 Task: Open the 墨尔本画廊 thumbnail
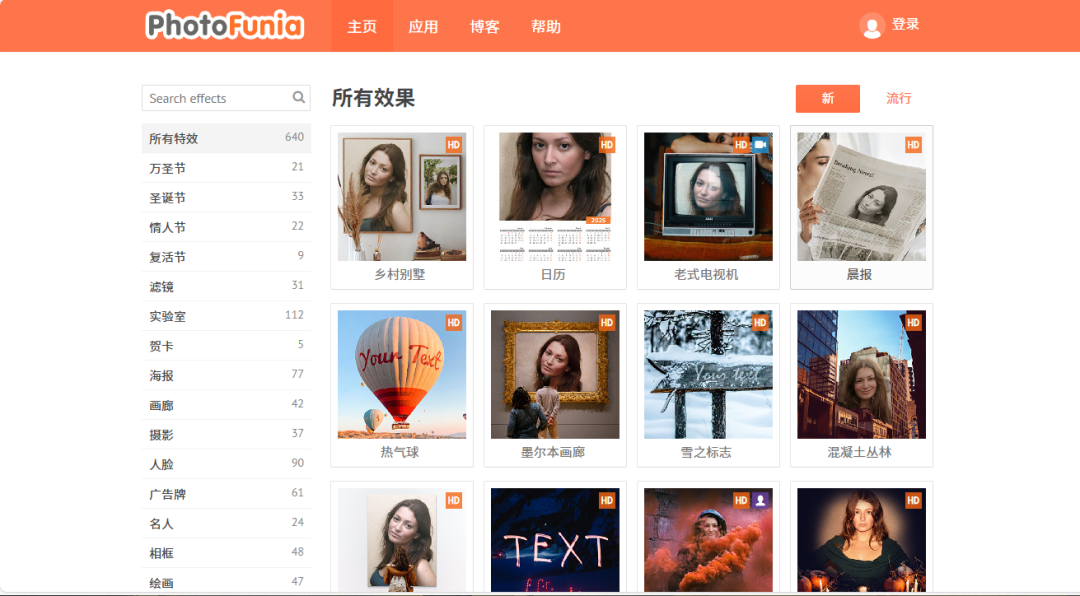[x=555, y=374]
